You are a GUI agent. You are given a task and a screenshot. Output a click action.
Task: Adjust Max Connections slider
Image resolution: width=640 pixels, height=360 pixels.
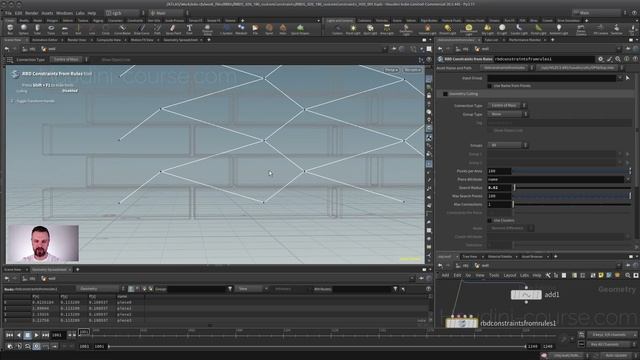tap(572, 204)
